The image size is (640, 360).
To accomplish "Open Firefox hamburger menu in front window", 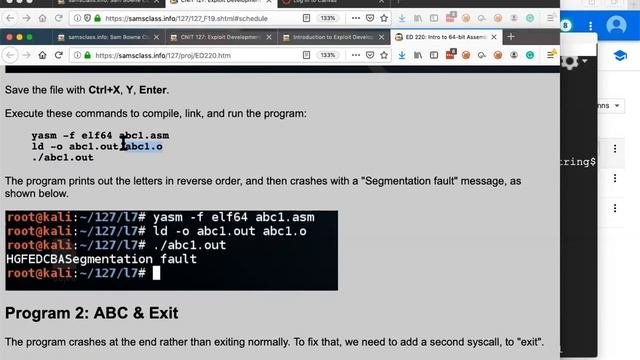I will click(x=550, y=55).
